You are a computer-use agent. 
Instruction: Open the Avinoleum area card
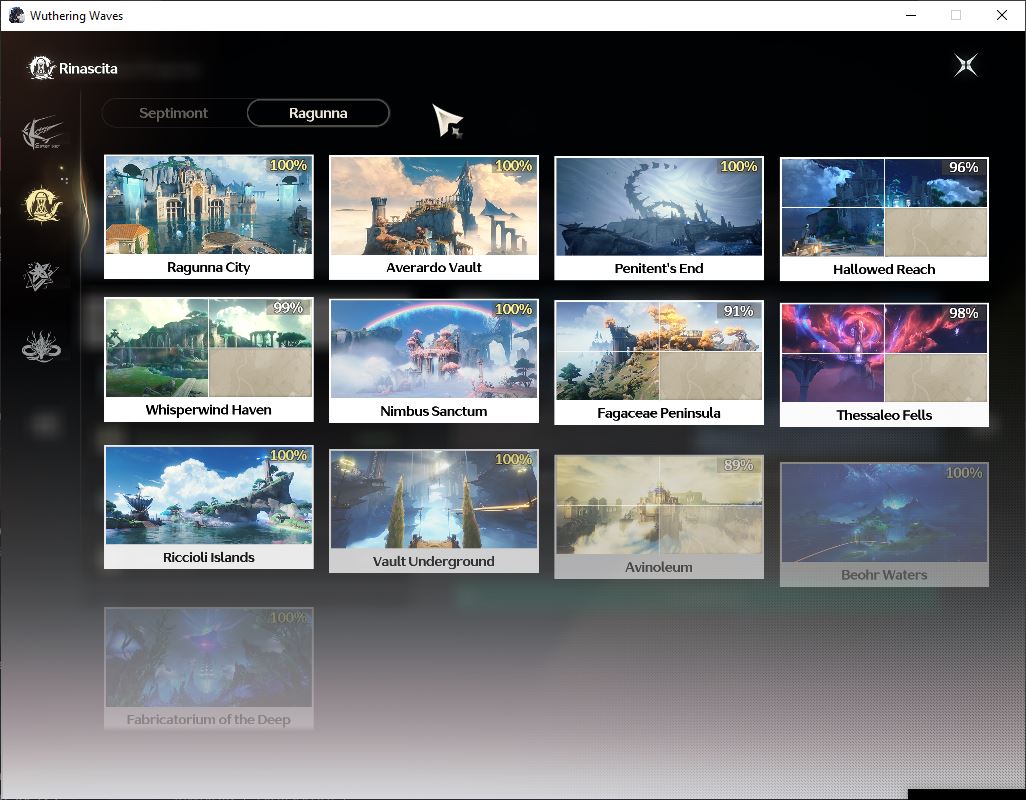pos(659,517)
